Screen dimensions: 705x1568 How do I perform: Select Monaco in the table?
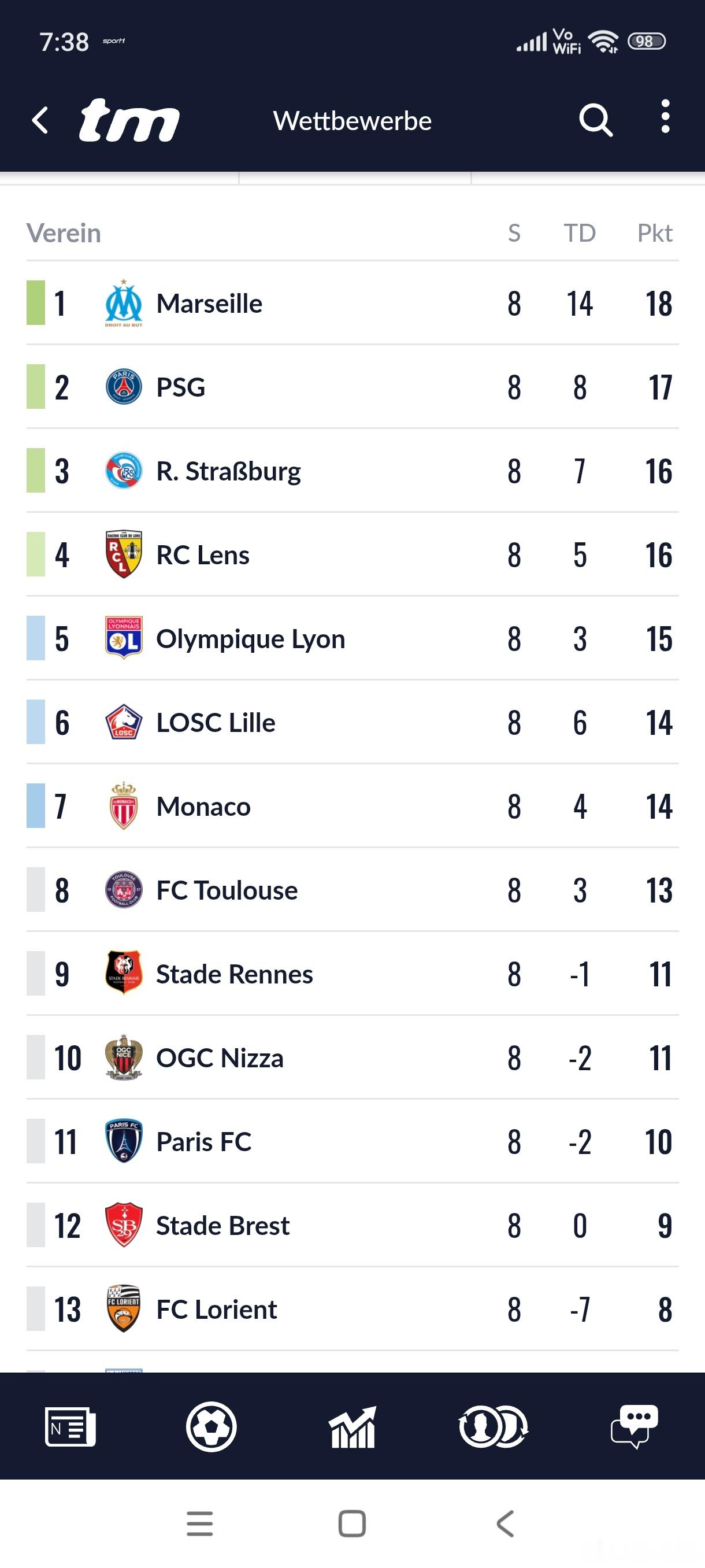[203, 807]
